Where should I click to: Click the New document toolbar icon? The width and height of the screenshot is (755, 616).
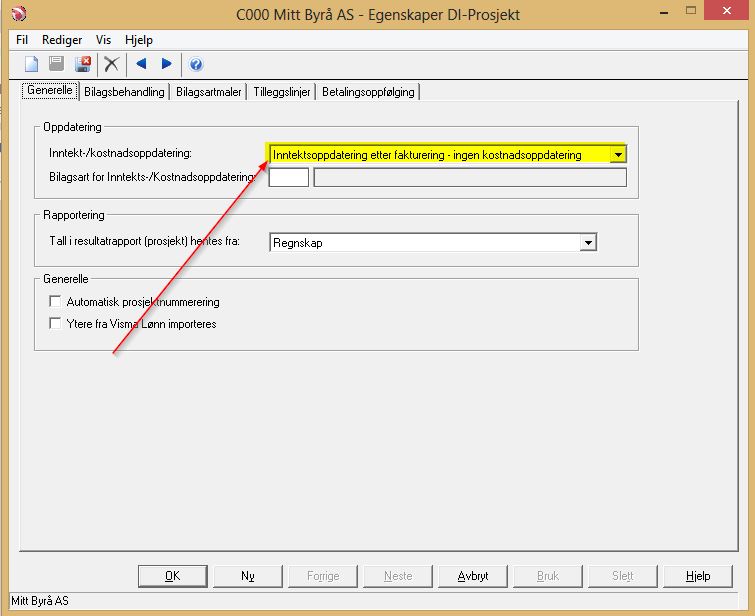[x=31, y=64]
